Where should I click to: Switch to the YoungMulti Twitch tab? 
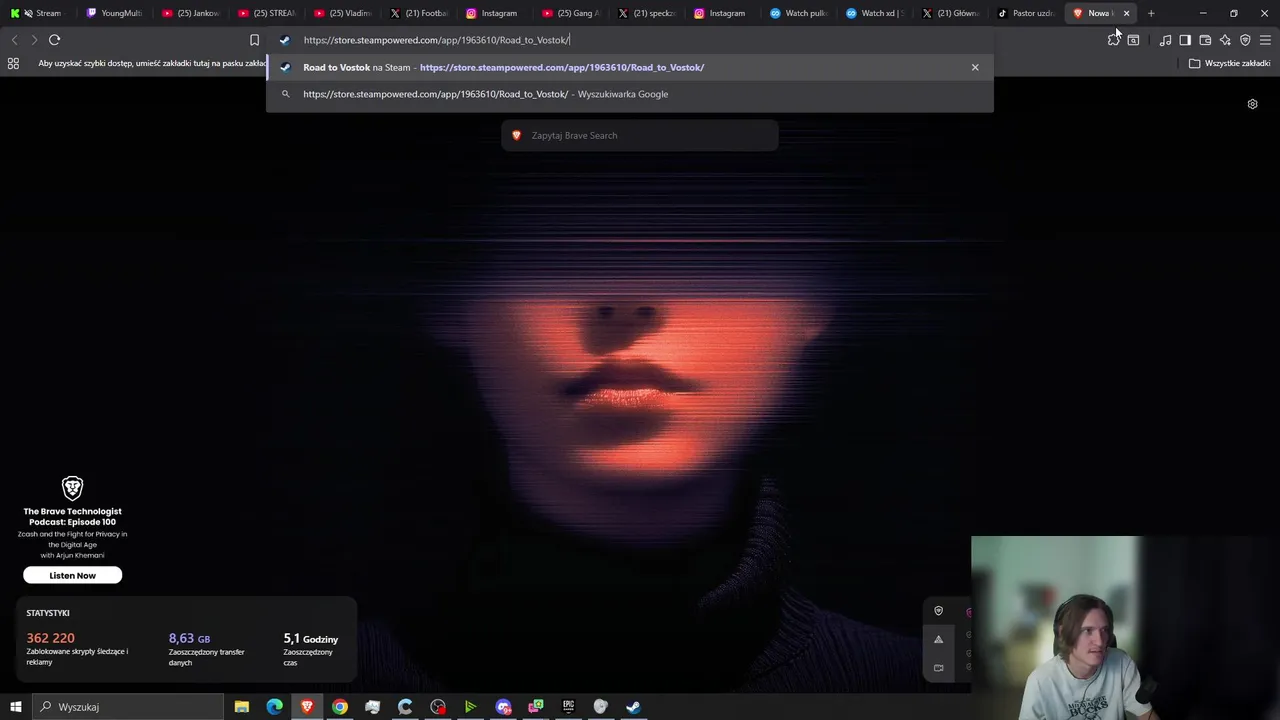pos(115,13)
